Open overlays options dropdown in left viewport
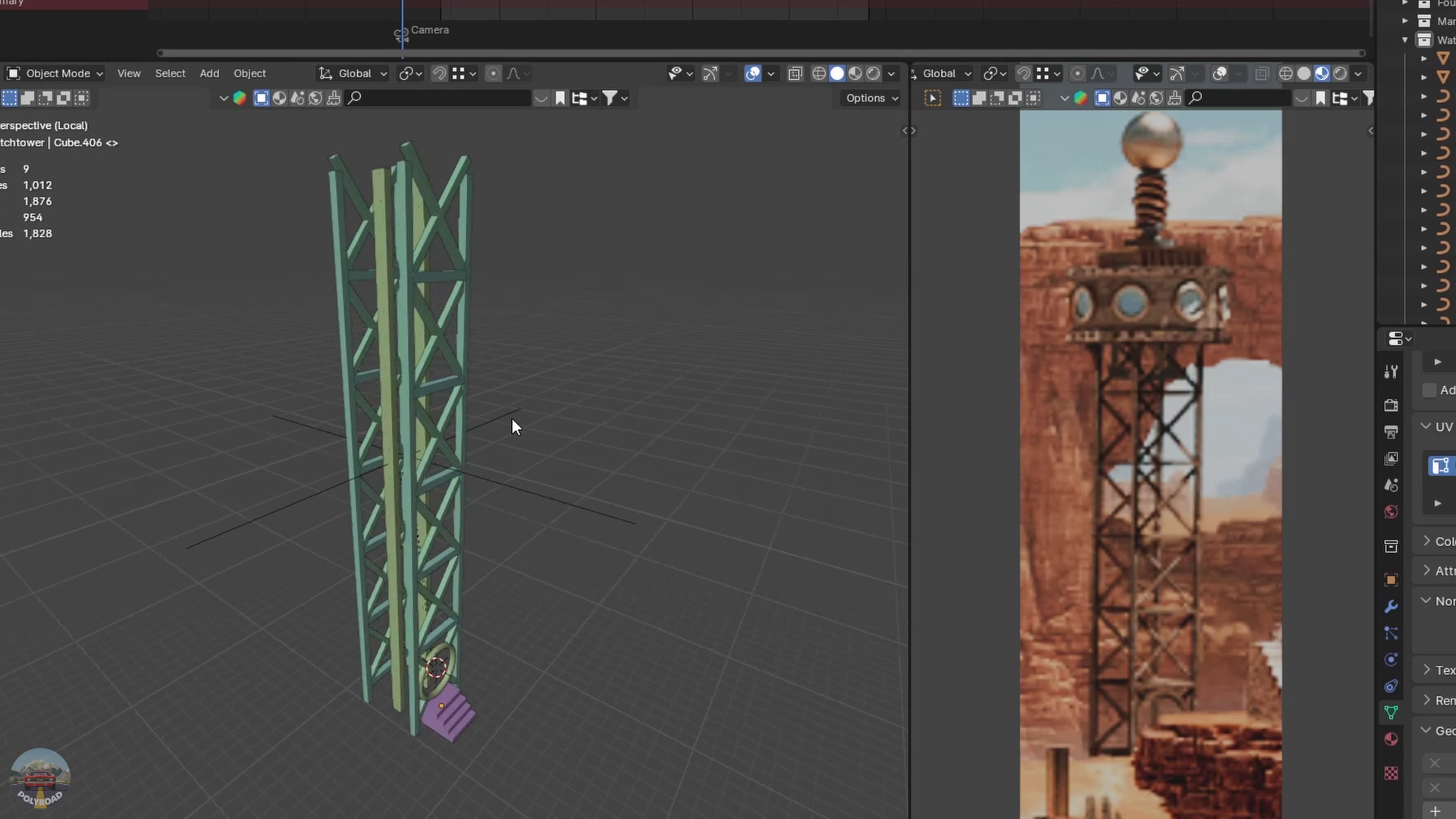 [770, 74]
